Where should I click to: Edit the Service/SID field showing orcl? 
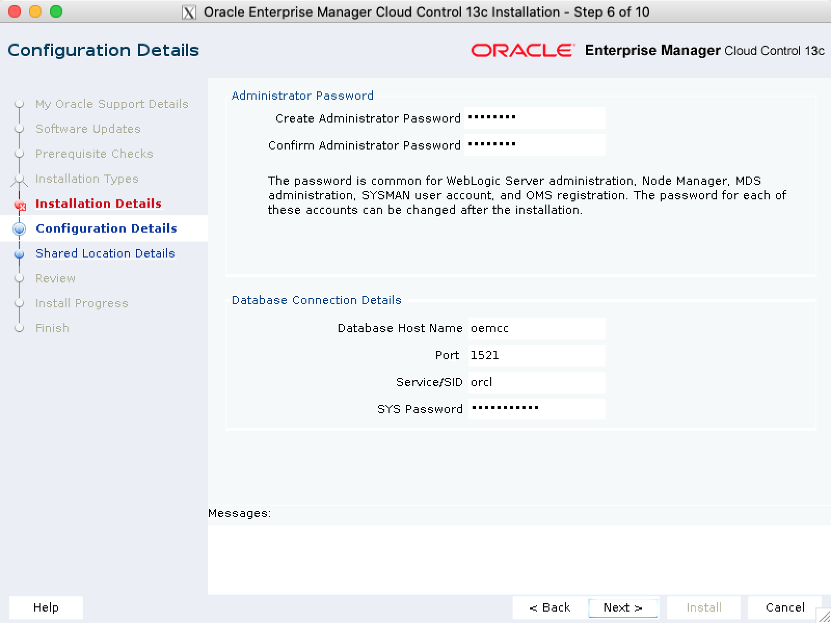pos(536,383)
